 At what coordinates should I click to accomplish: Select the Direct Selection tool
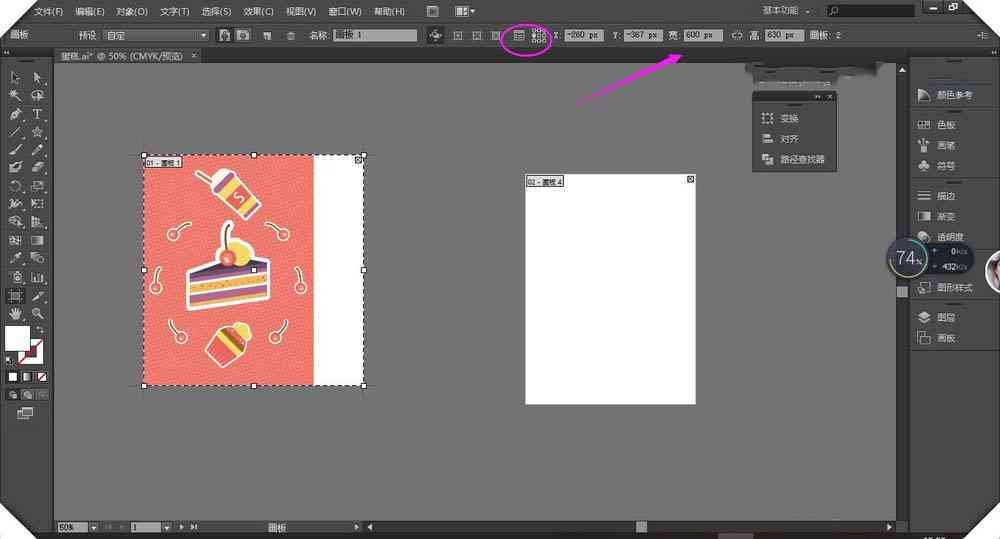coord(38,78)
